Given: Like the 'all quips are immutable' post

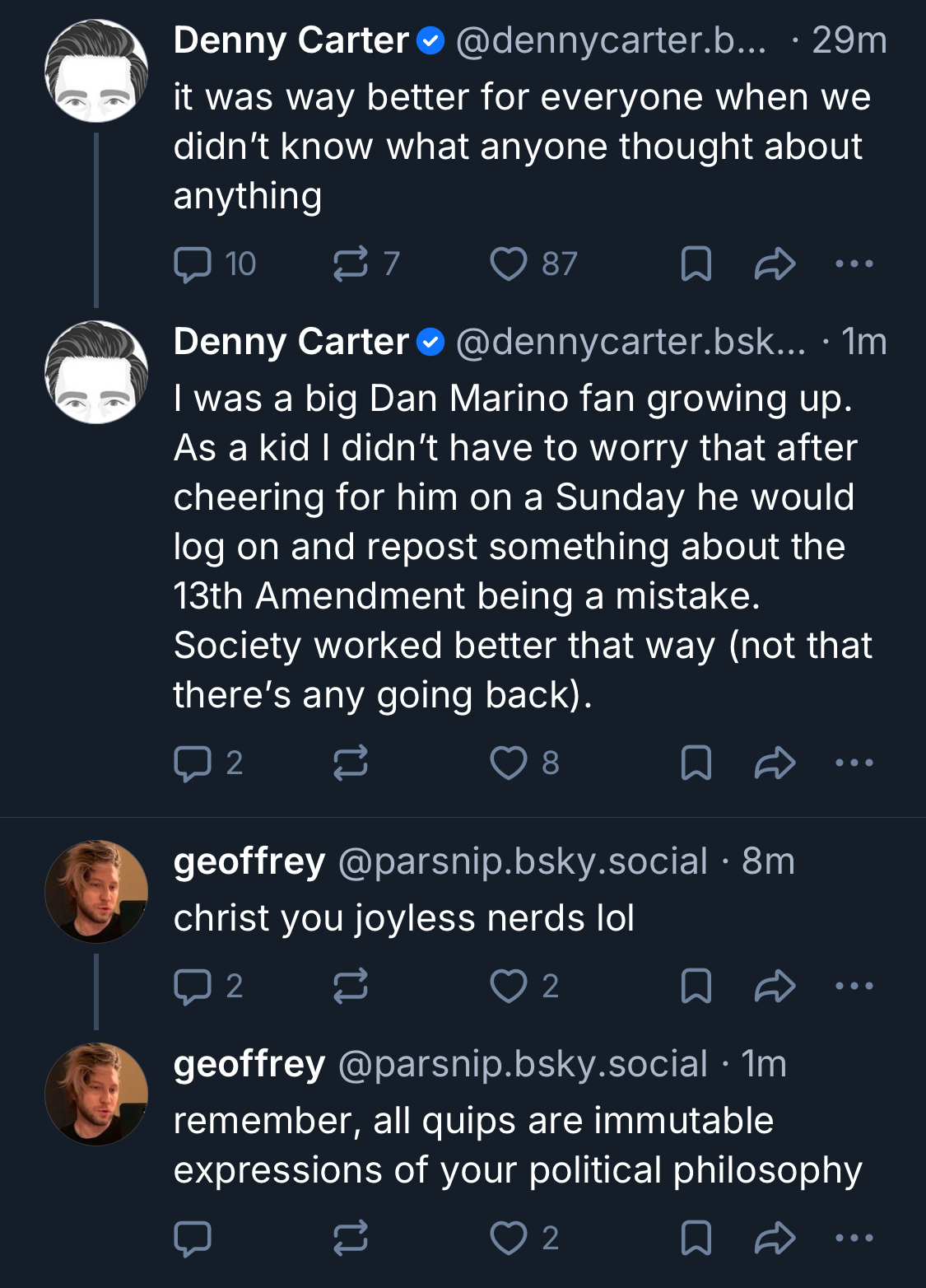Looking at the screenshot, I should point(509,1238).
